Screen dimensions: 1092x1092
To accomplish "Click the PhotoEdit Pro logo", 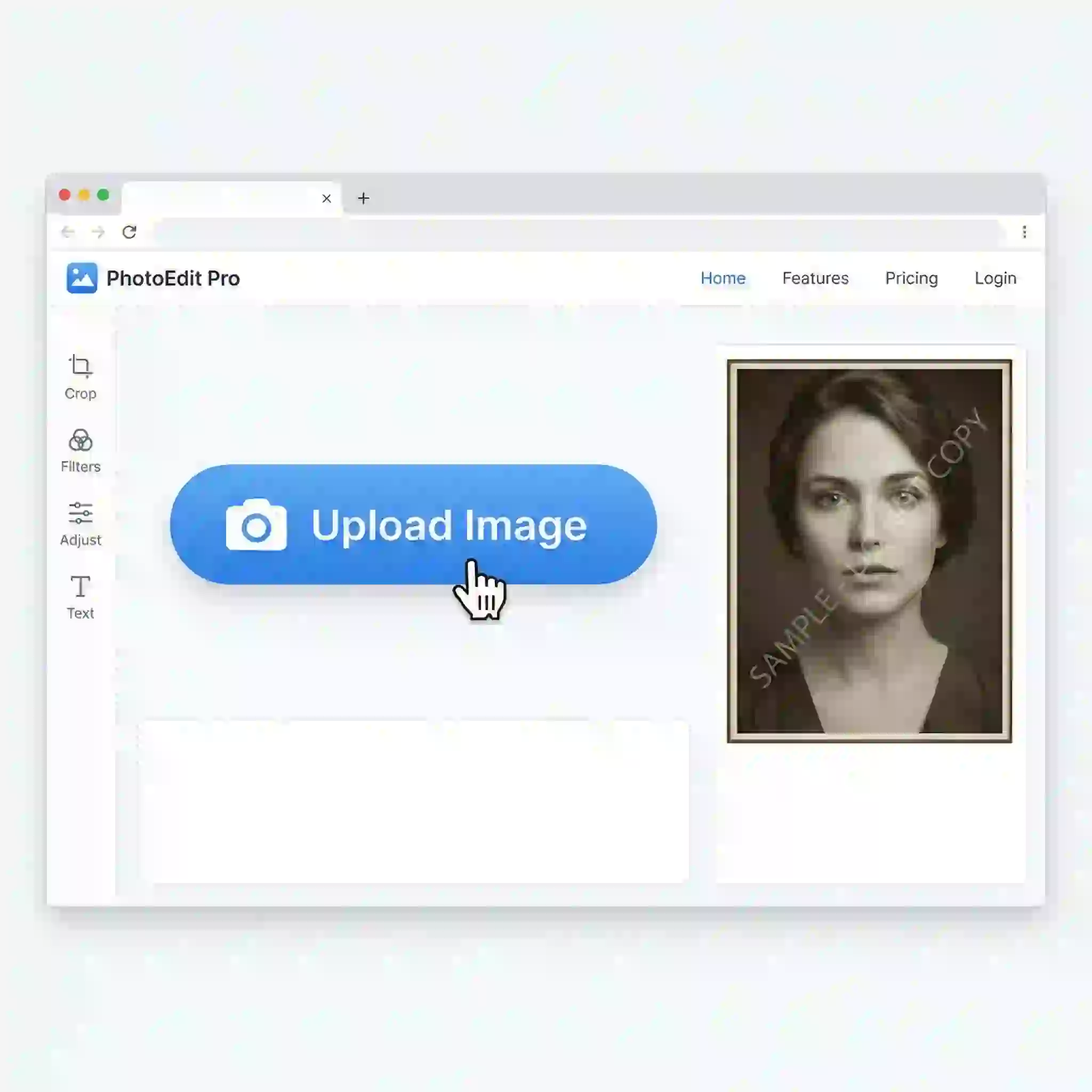I will [x=154, y=278].
